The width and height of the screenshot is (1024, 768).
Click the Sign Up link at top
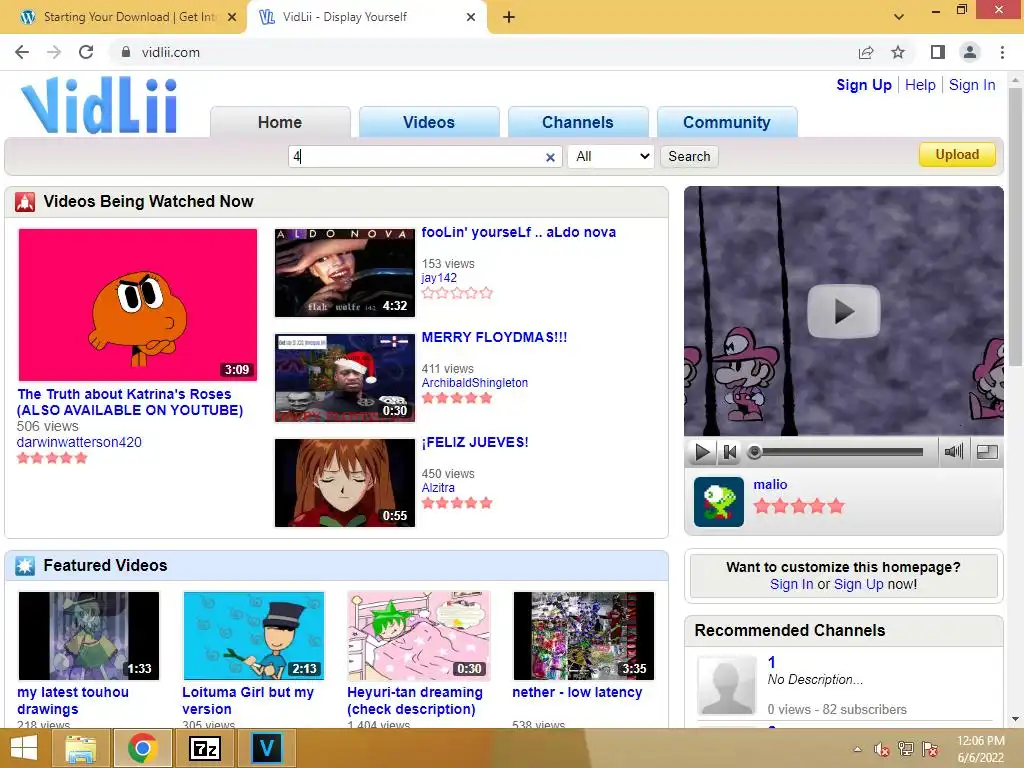pyautogui.click(x=864, y=85)
